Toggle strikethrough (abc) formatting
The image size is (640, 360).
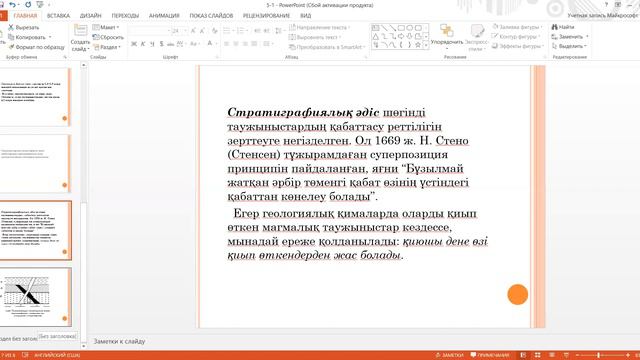[x=171, y=44]
